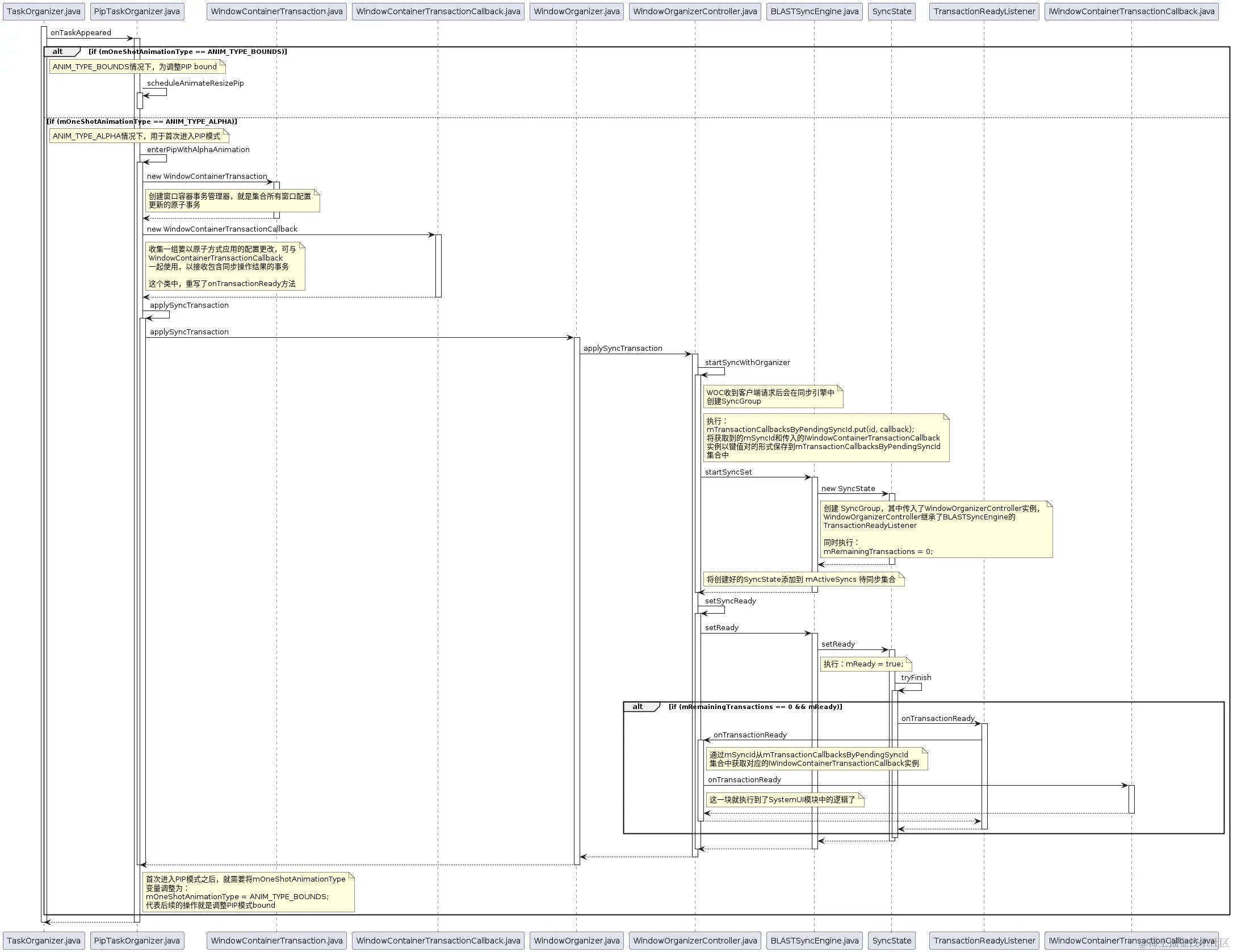Click the setSyncReady message label
1233x952 pixels.
731,601
